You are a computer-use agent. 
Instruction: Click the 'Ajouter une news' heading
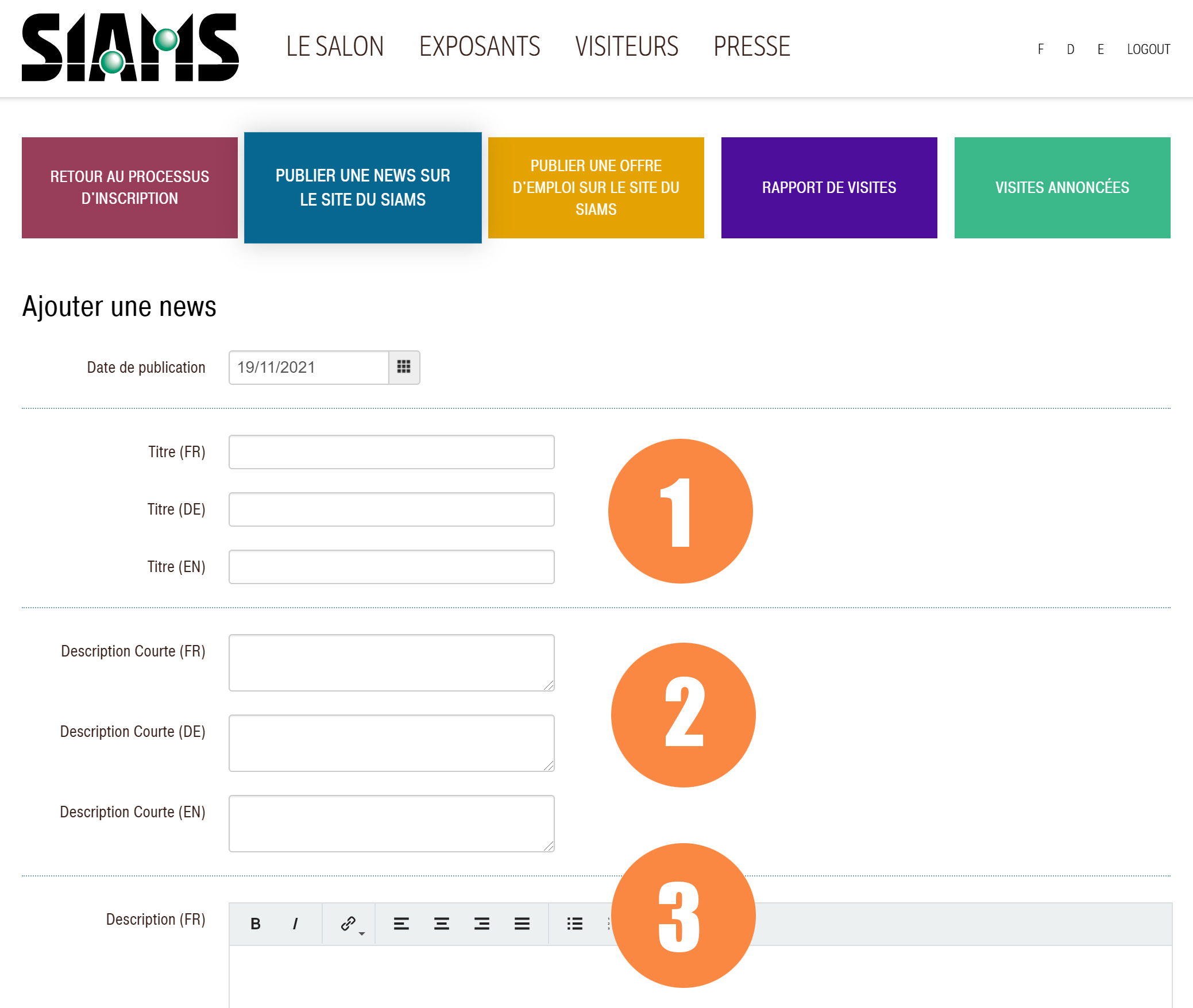(119, 307)
